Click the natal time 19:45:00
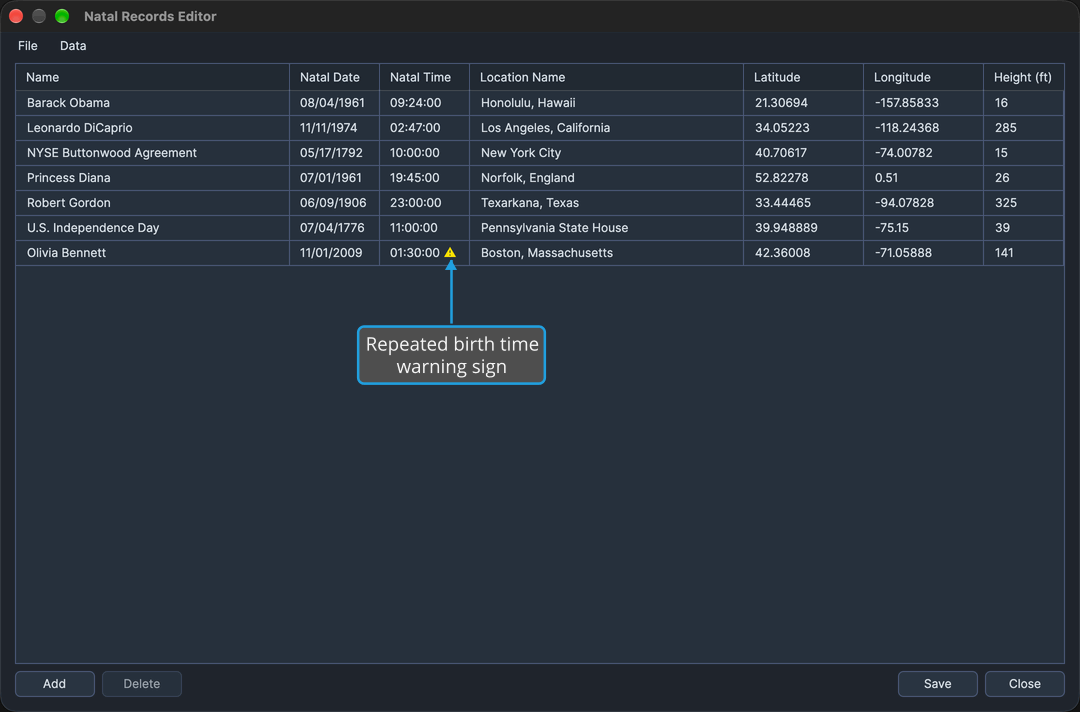This screenshot has height=712, width=1080. (424, 178)
